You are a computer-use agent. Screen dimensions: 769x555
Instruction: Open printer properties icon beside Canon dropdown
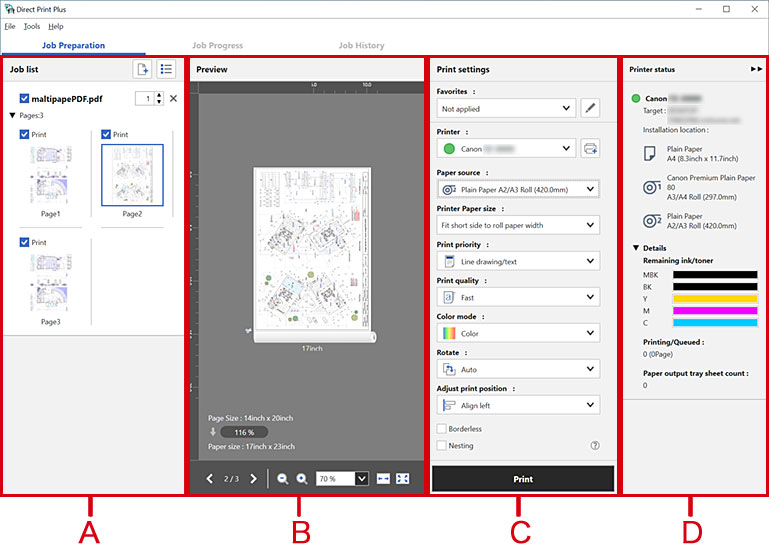click(590, 149)
